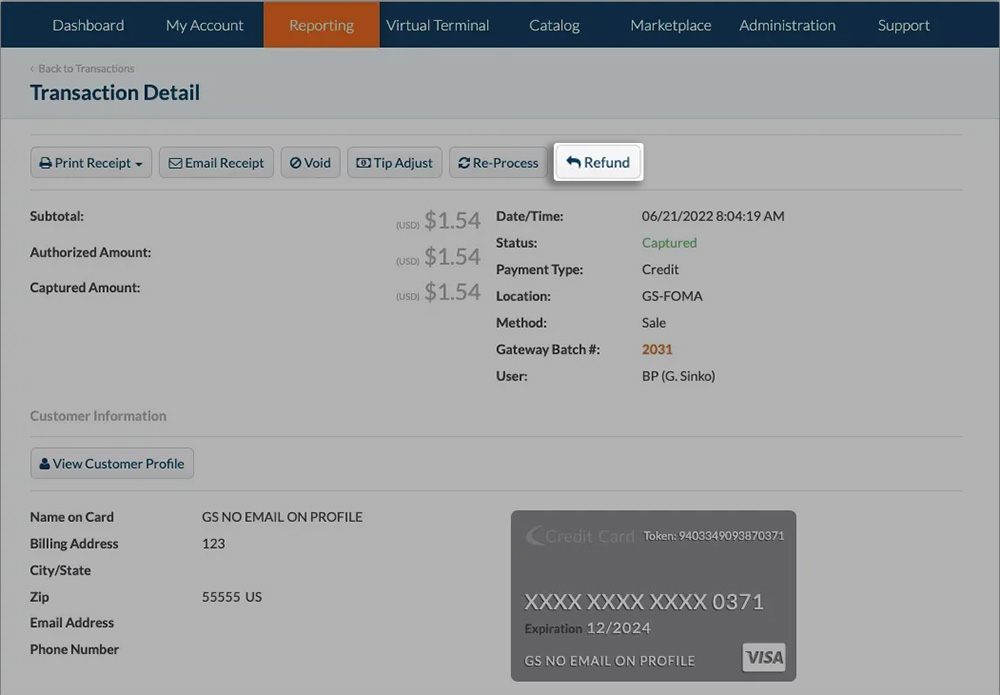Click the Refund button
The image size is (1000, 695).
point(598,162)
